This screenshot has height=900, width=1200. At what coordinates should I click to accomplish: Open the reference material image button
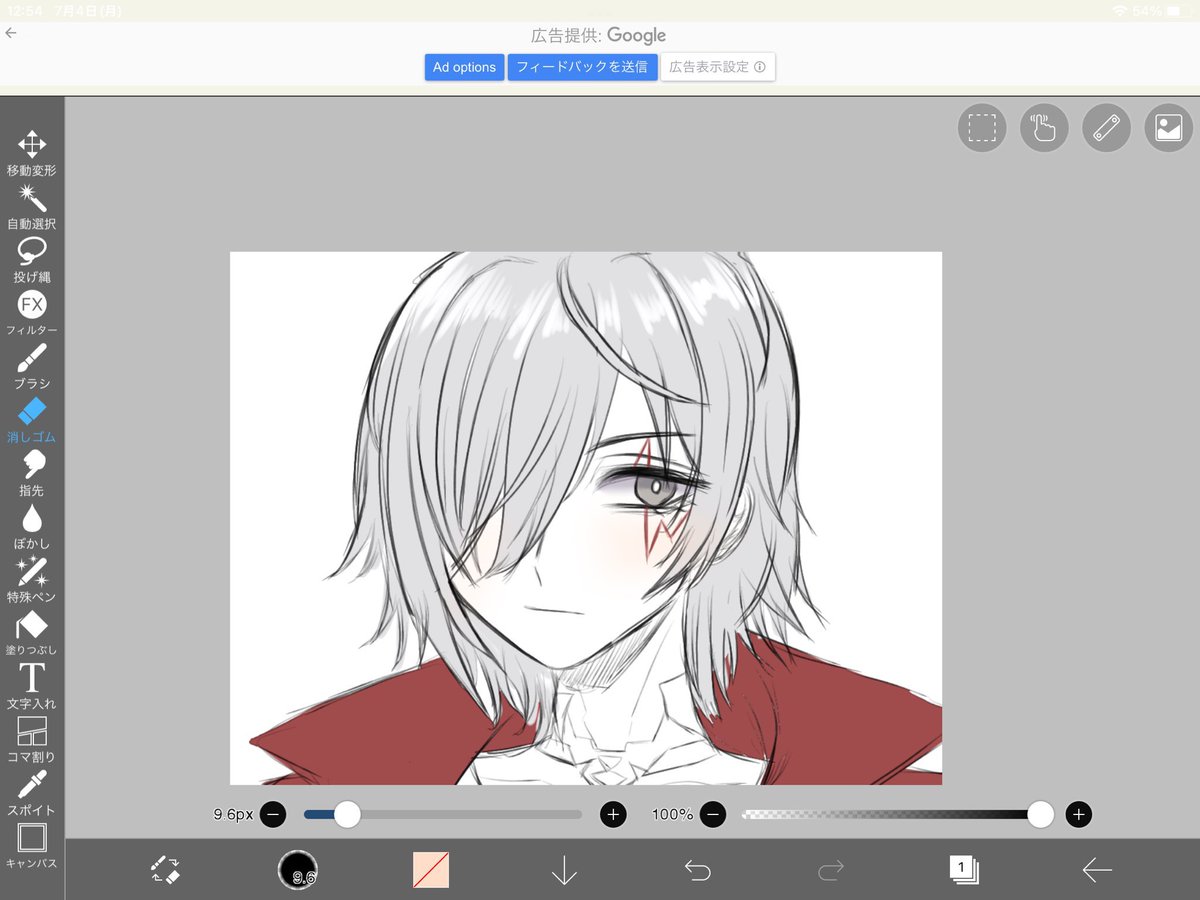(x=1168, y=128)
